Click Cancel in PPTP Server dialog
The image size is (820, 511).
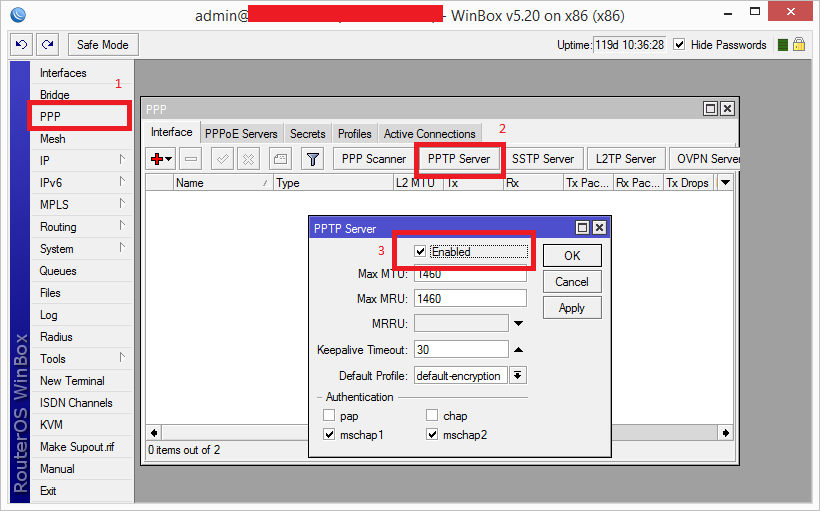click(572, 282)
